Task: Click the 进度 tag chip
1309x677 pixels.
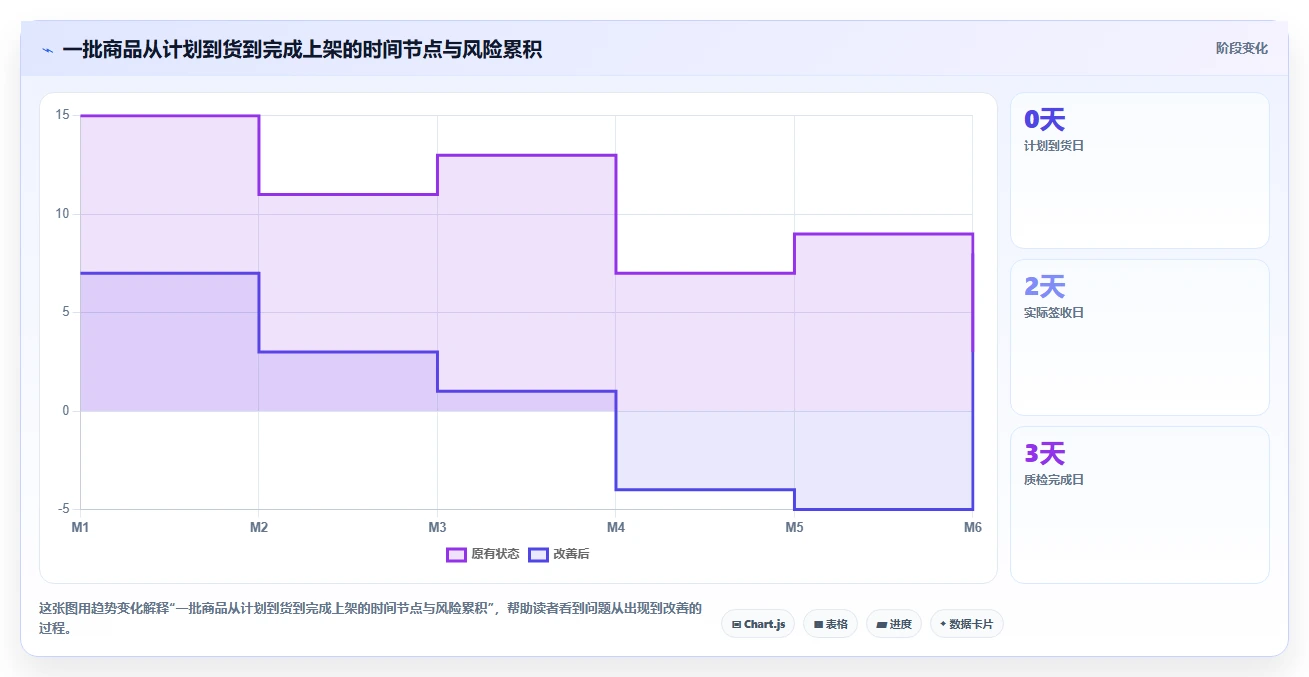Action: coord(893,624)
